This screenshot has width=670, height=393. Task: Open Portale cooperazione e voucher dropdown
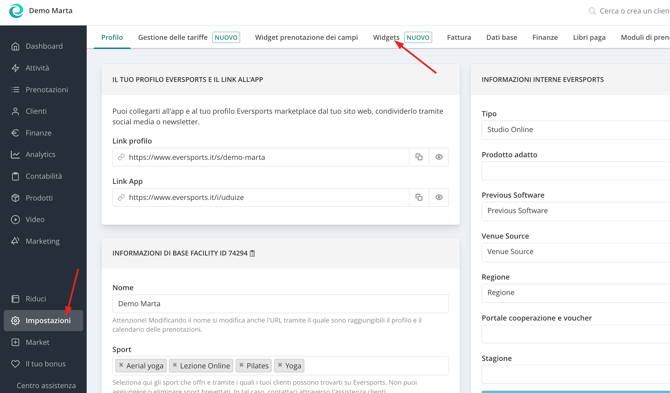click(576, 334)
